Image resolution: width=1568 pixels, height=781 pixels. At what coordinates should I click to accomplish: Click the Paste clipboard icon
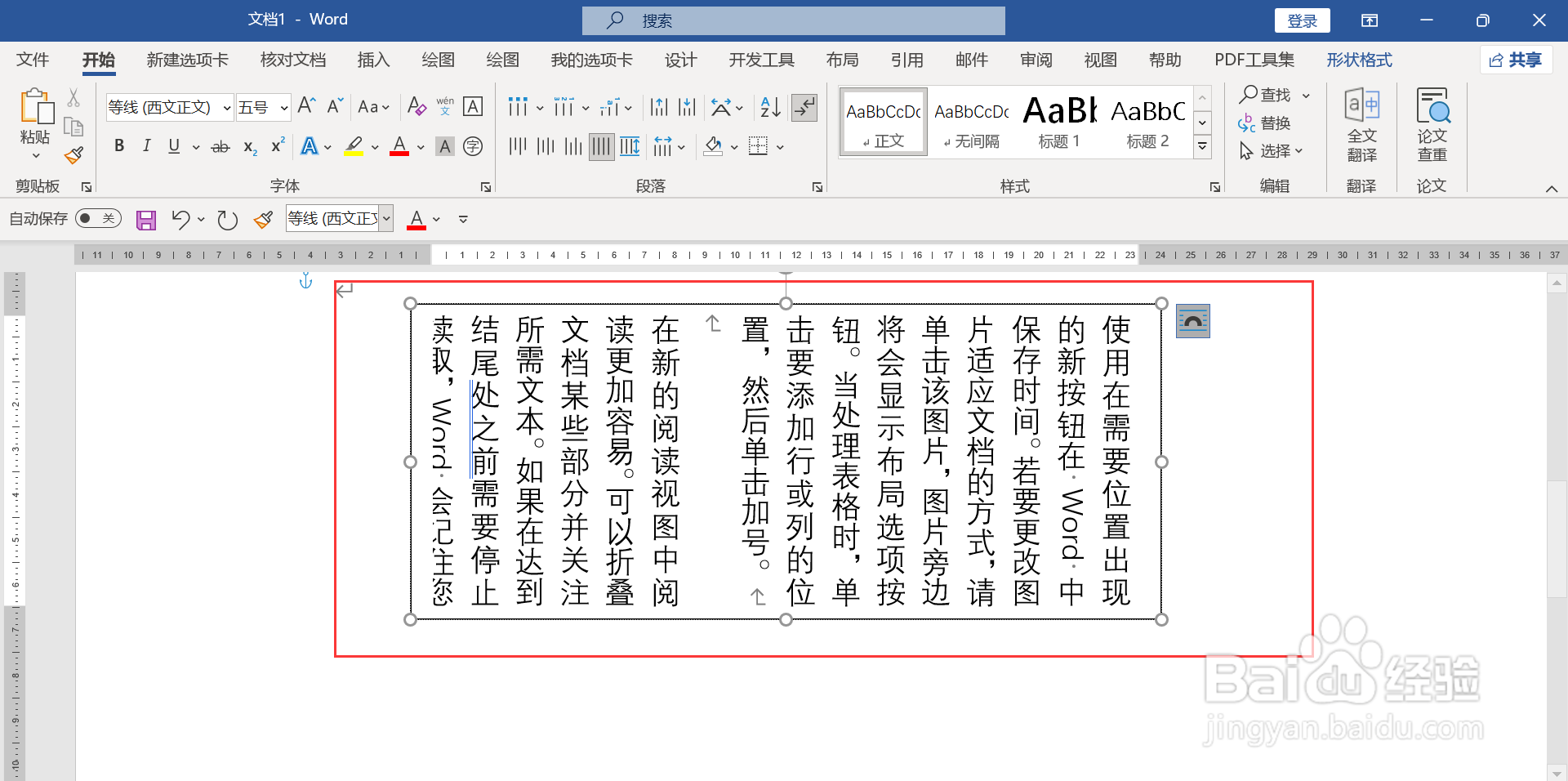pyautogui.click(x=36, y=107)
